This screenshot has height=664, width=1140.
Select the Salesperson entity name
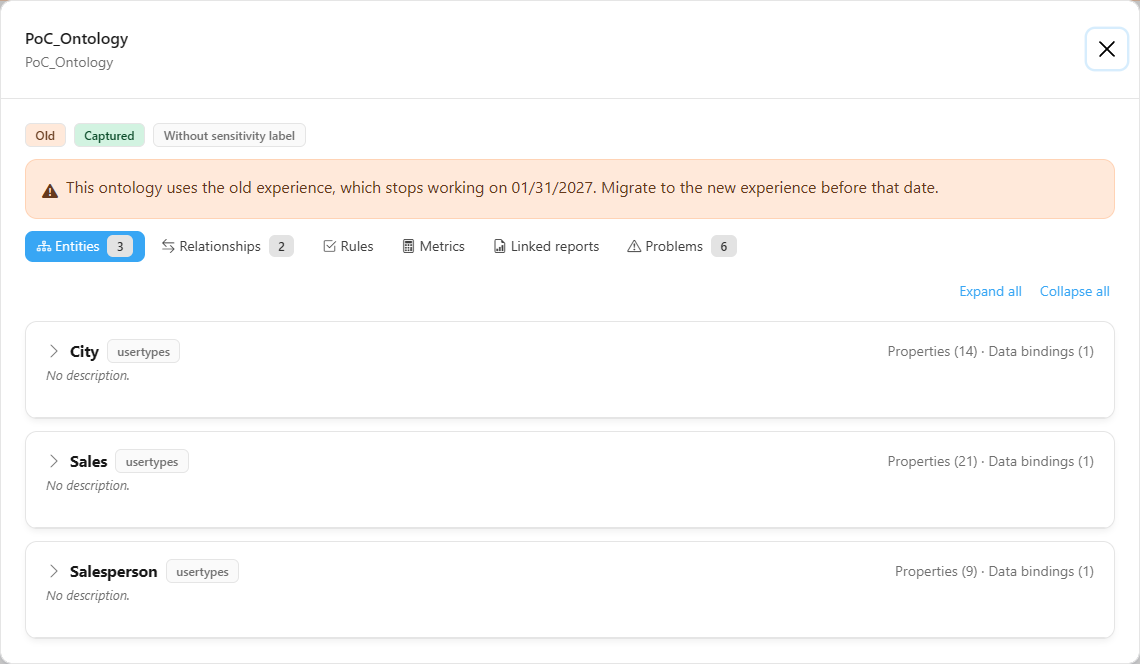click(x=113, y=572)
